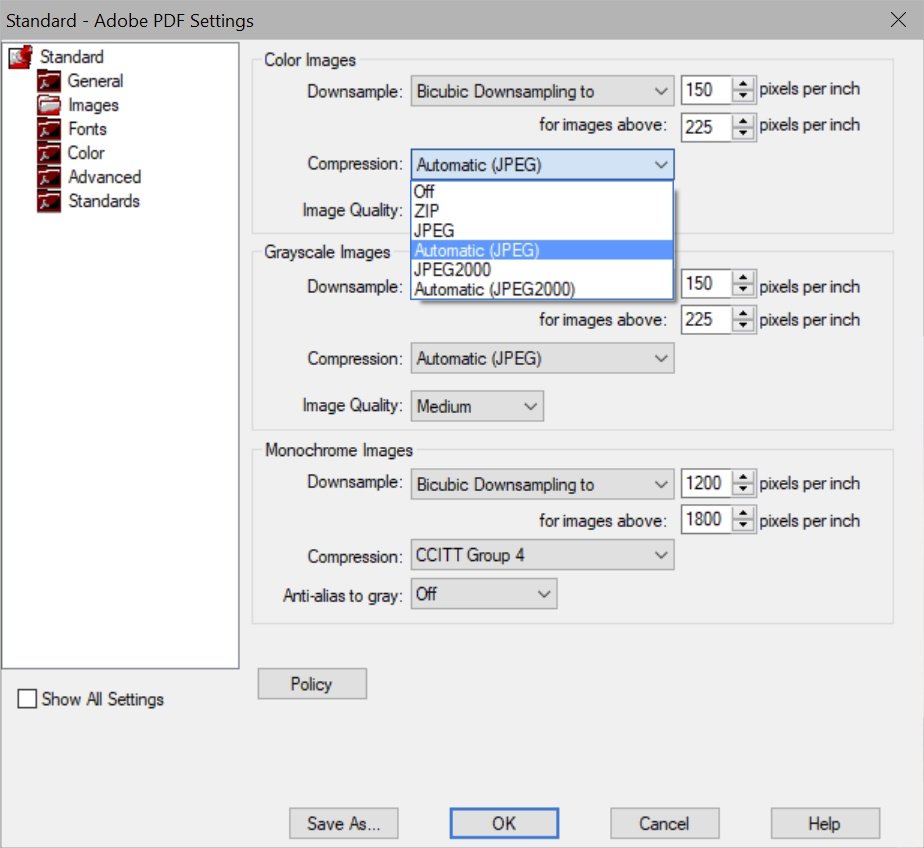The width and height of the screenshot is (924, 848).
Task: Click the Advanced folder icon
Action: (x=49, y=177)
